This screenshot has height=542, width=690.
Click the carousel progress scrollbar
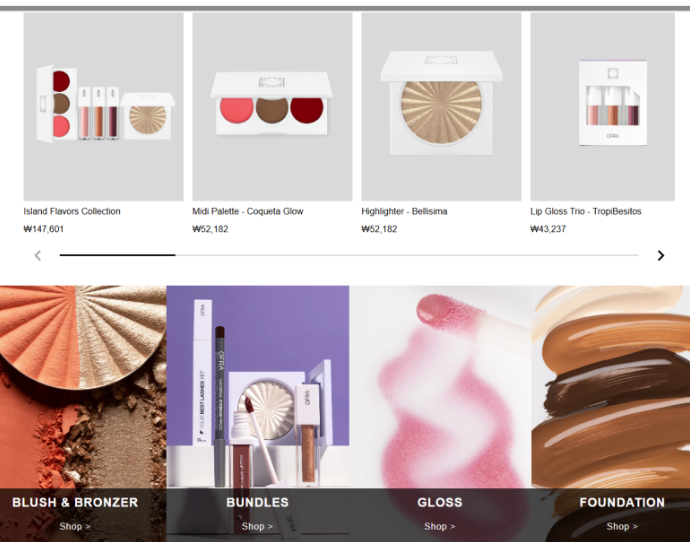click(x=348, y=256)
